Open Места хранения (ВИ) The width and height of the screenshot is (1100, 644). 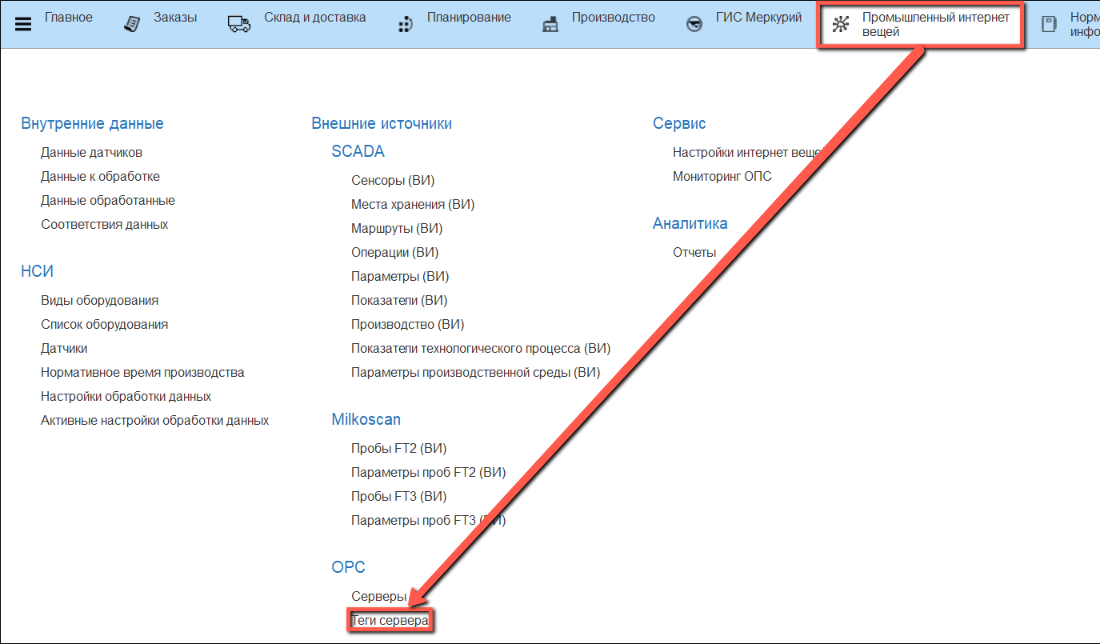[413, 204]
